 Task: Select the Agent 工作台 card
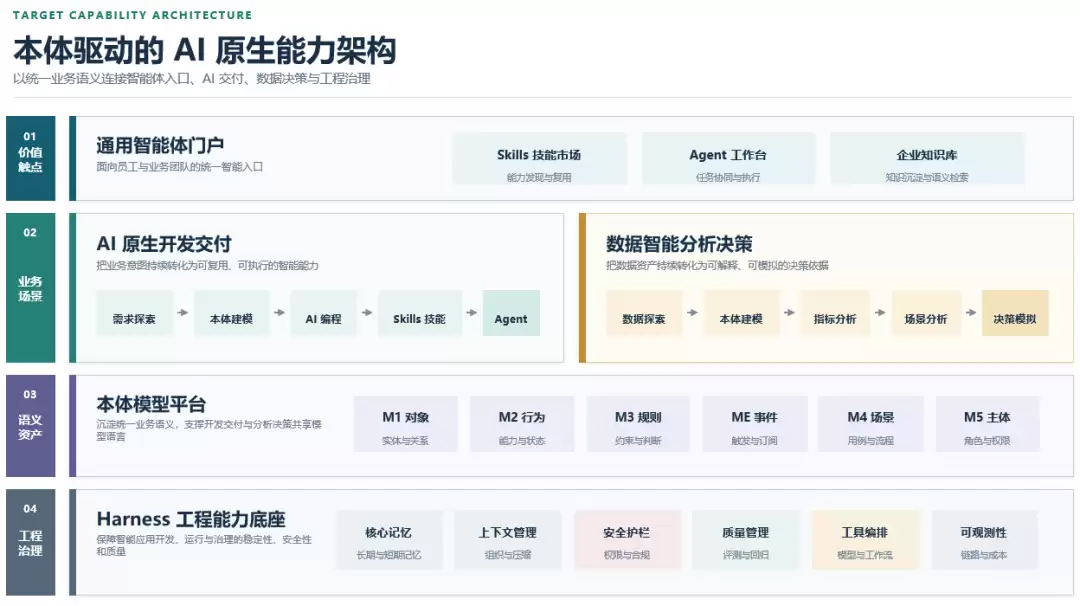click(x=728, y=158)
